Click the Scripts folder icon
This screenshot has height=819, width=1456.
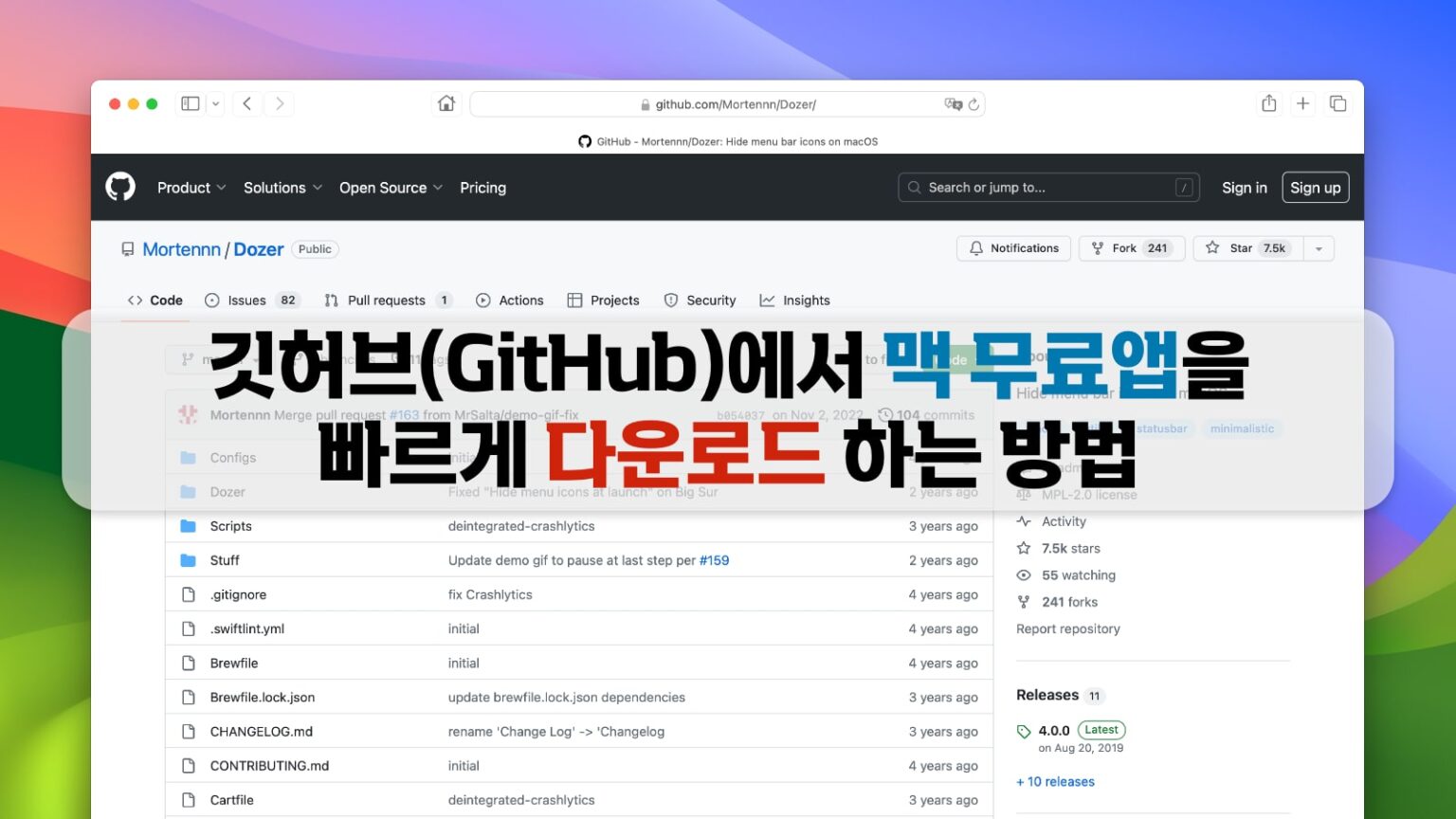click(188, 526)
